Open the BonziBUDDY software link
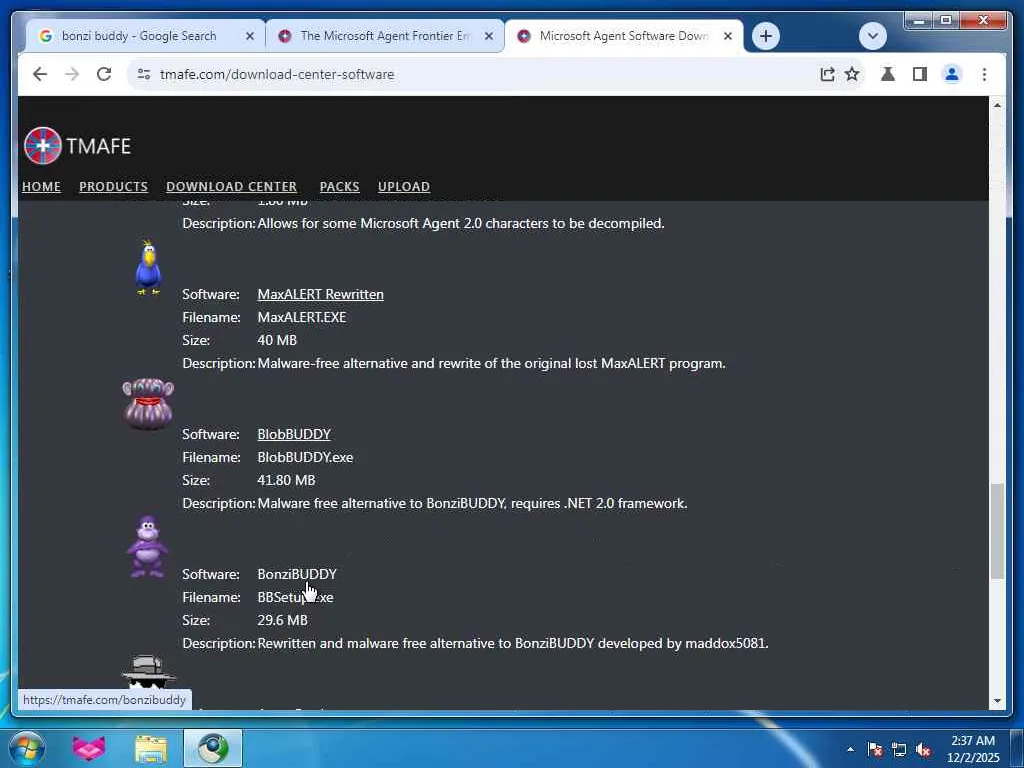The image size is (1024, 768). [297, 574]
